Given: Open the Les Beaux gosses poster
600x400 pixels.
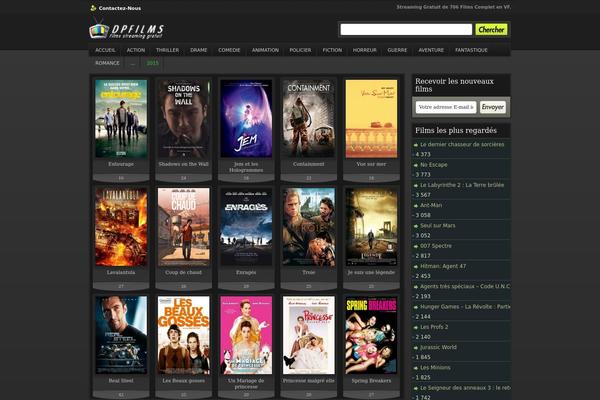Looking at the screenshot, I should (x=184, y=335).
